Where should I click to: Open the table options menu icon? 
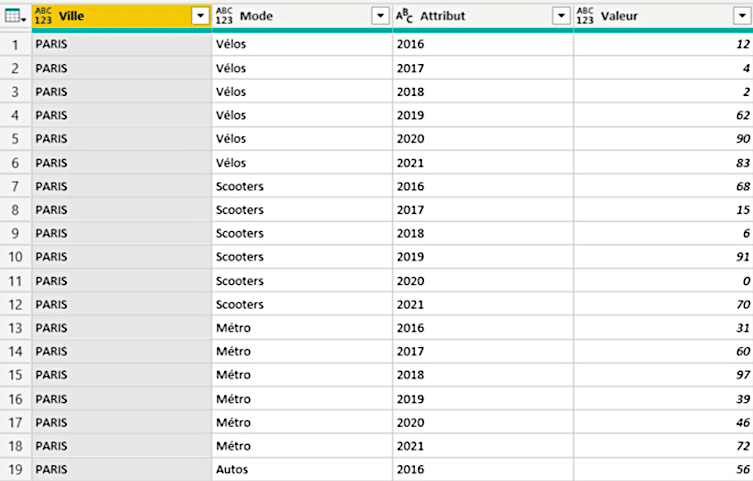pos(15,16)
